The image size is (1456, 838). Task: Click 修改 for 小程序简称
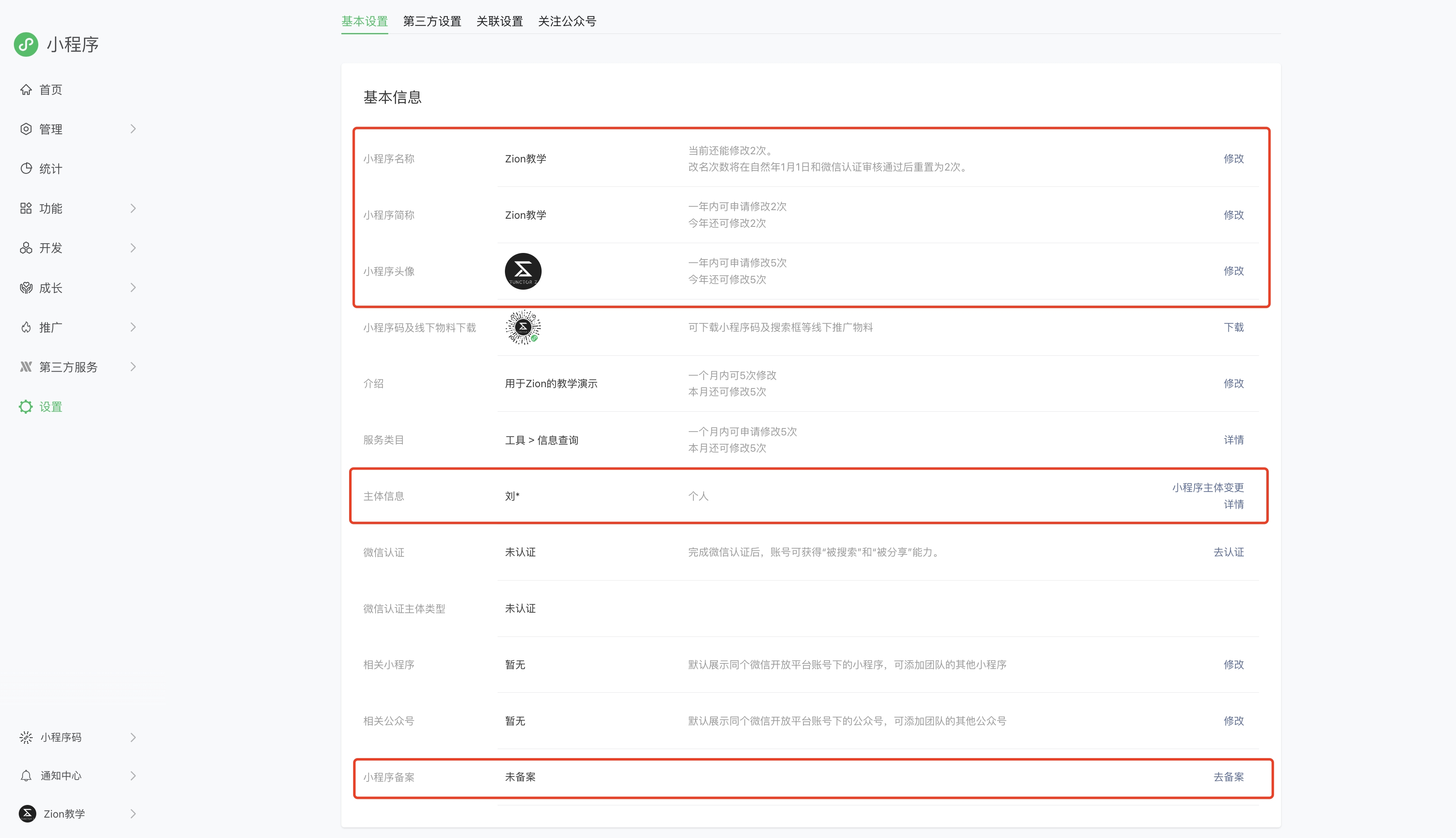pyautogui.click(x=1233, y=215)
